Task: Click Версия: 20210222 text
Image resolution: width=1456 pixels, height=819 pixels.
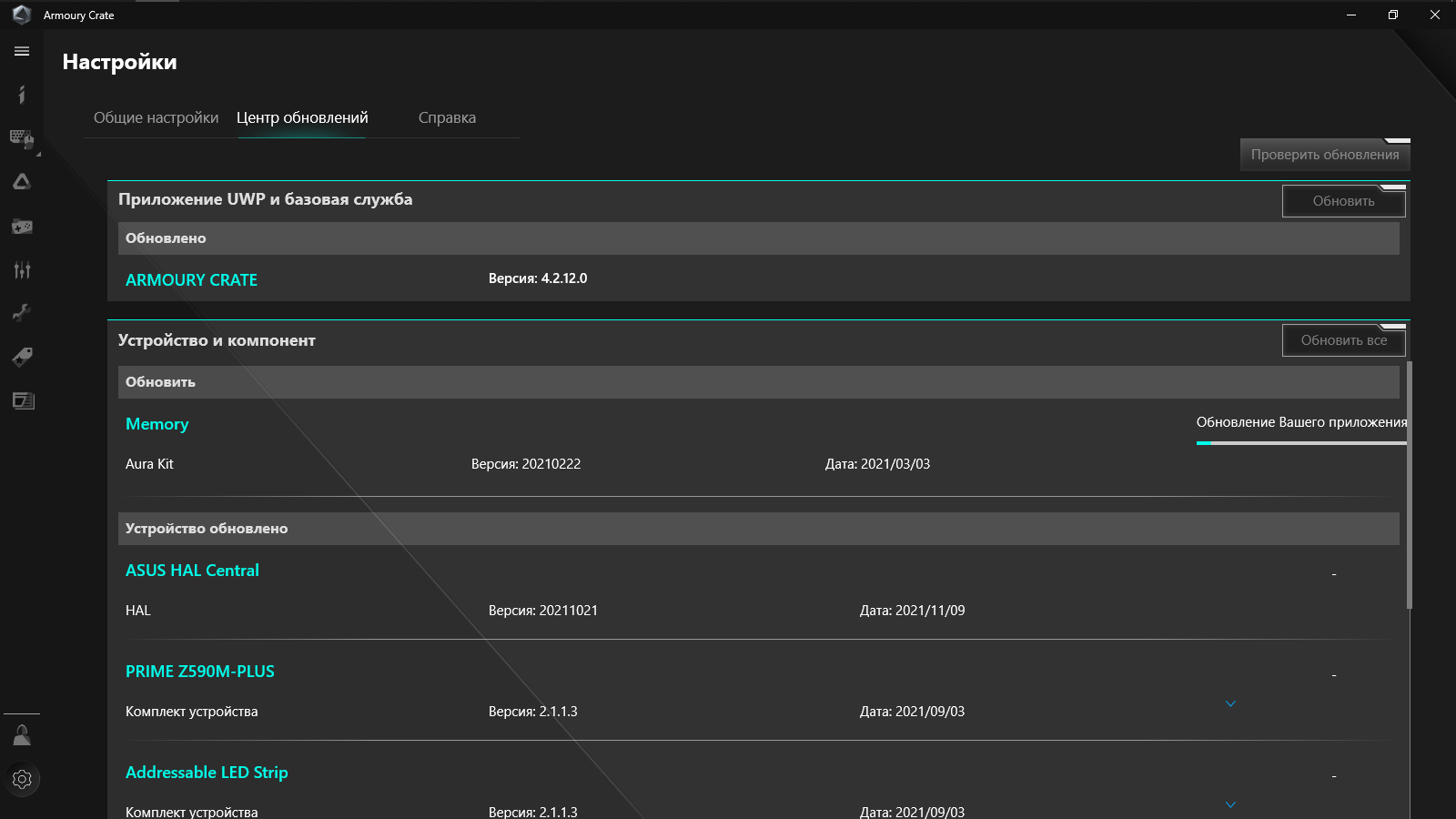Action: (526, 464)
